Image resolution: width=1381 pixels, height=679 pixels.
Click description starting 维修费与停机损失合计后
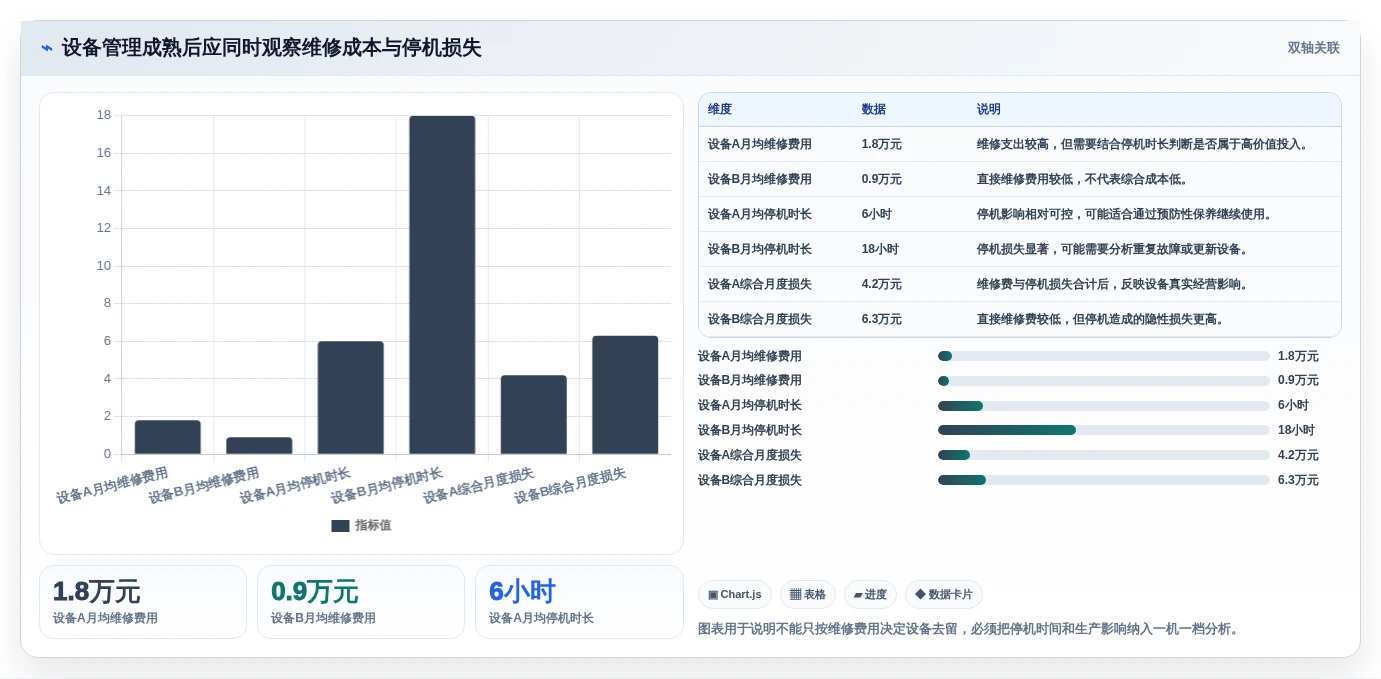(x=1113, y=285)
